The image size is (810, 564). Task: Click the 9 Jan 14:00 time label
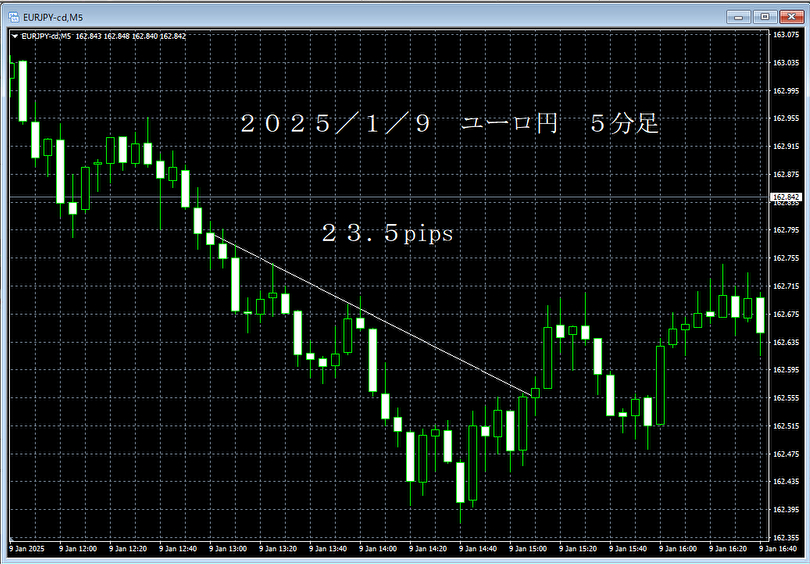(378, 549)
